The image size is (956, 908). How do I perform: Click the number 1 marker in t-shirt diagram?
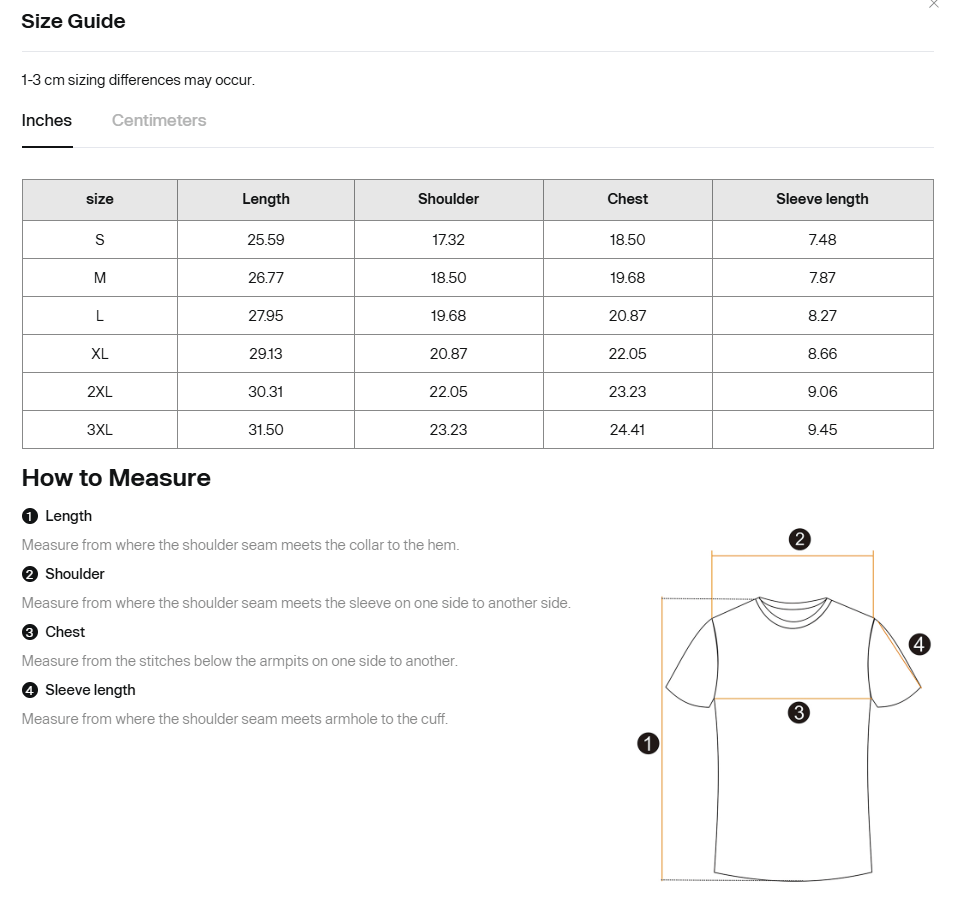coord(647,743)
